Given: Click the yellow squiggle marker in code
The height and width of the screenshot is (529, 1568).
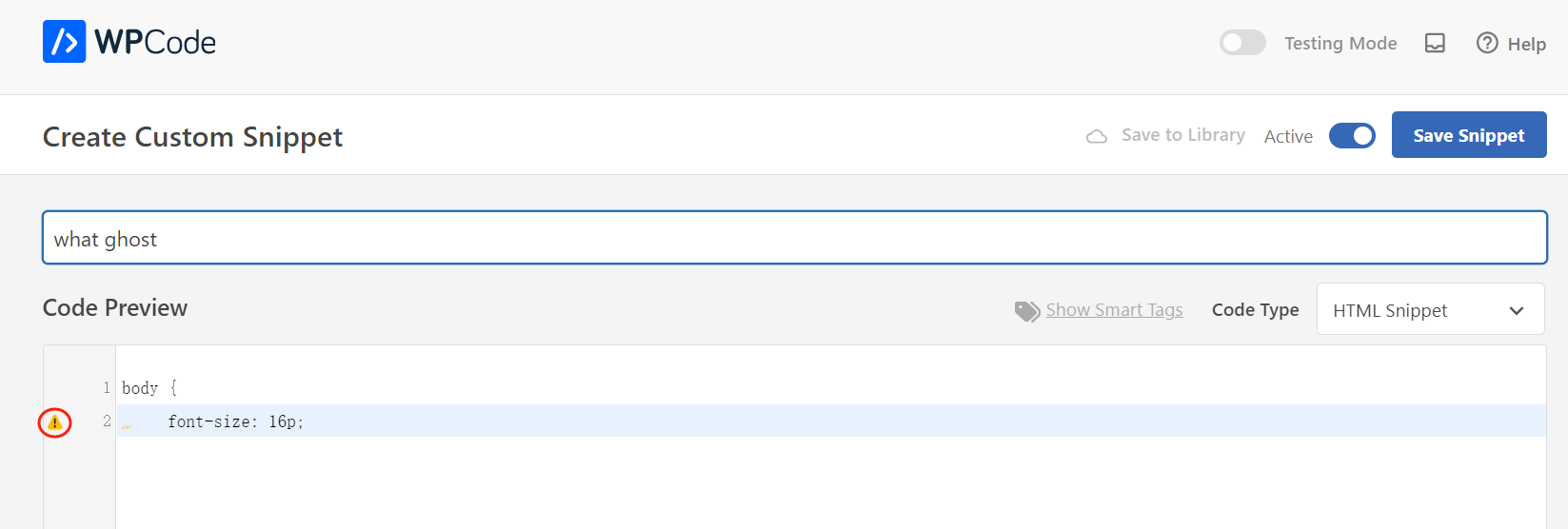Looking at the screenshot, I should (127, 427).
